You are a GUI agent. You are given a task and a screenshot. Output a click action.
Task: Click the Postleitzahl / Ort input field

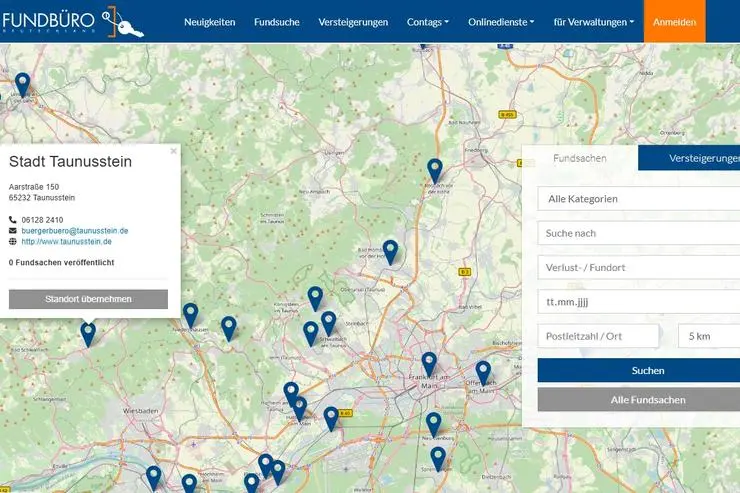point(599,336)
